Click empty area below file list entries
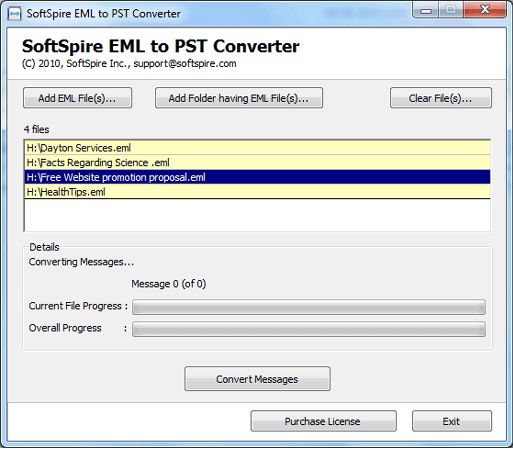The width and height of the screenshot is (513, 449). click(257, 215)
